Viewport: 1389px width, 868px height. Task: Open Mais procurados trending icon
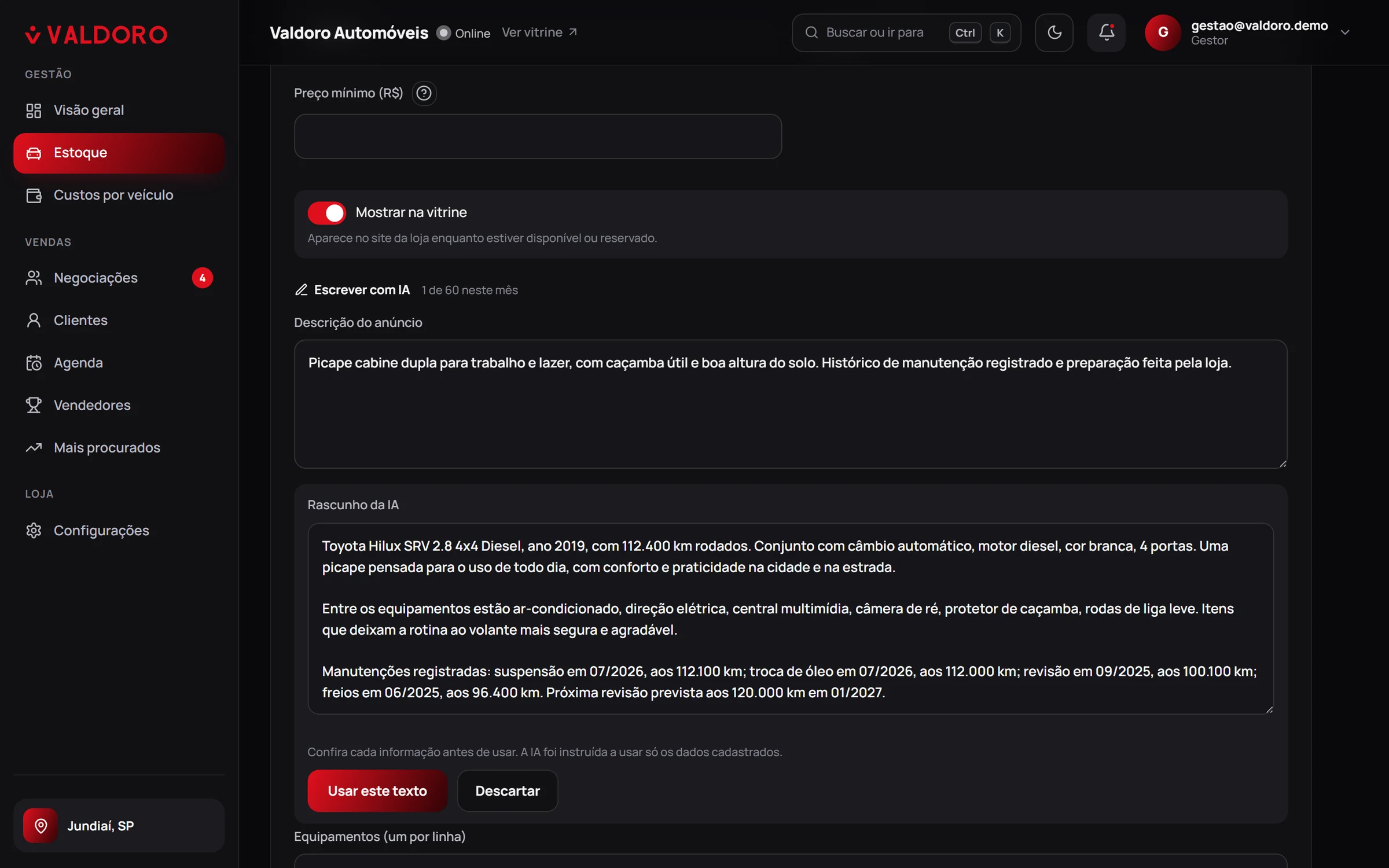coord(34,448)
